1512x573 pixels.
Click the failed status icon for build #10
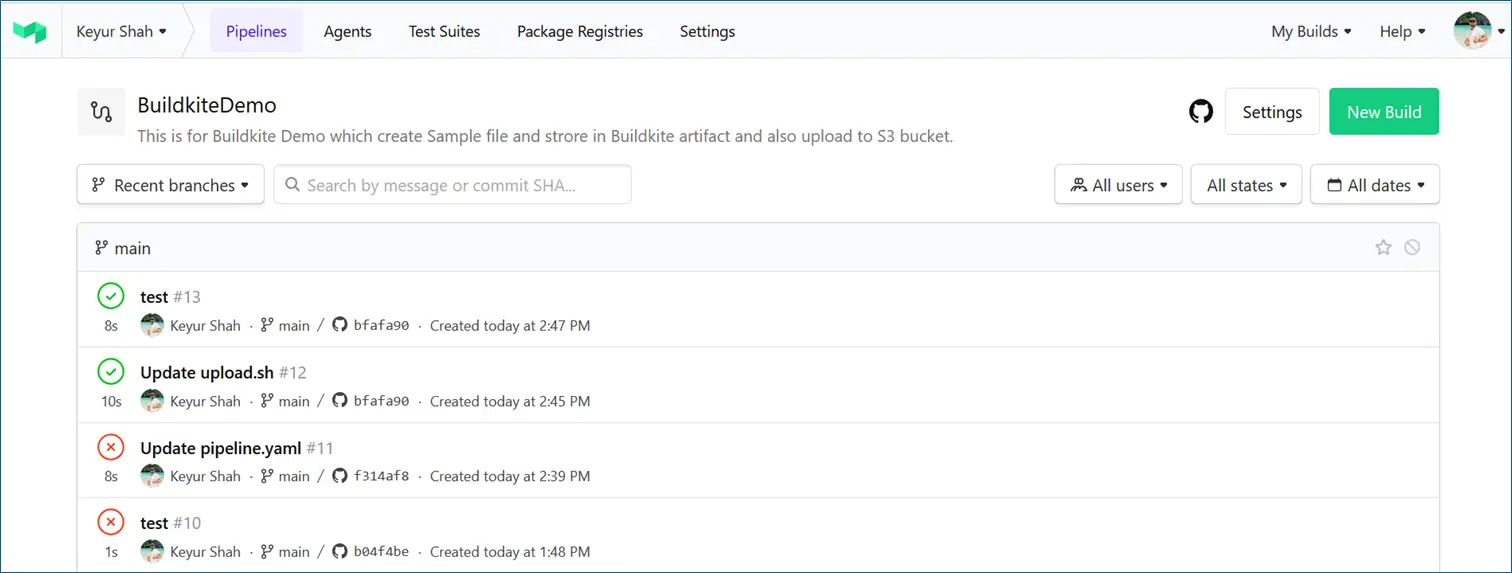pyautogui.click(x=111, y=522)
